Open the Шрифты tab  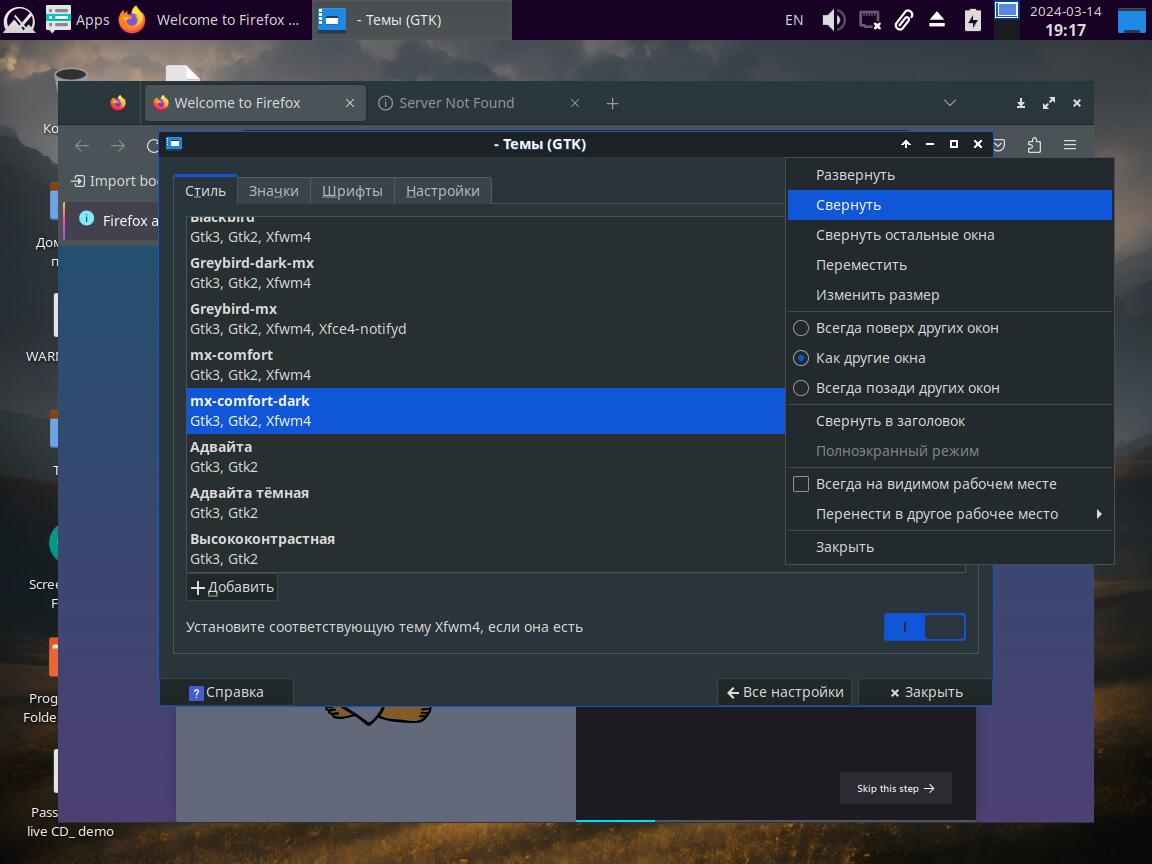click(x=352, y=191)
